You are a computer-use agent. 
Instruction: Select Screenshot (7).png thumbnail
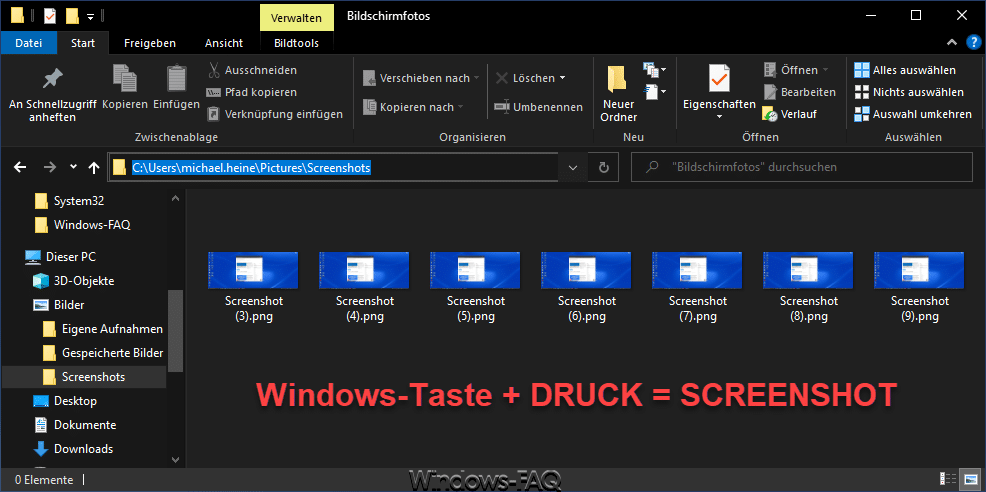[697, 271]
